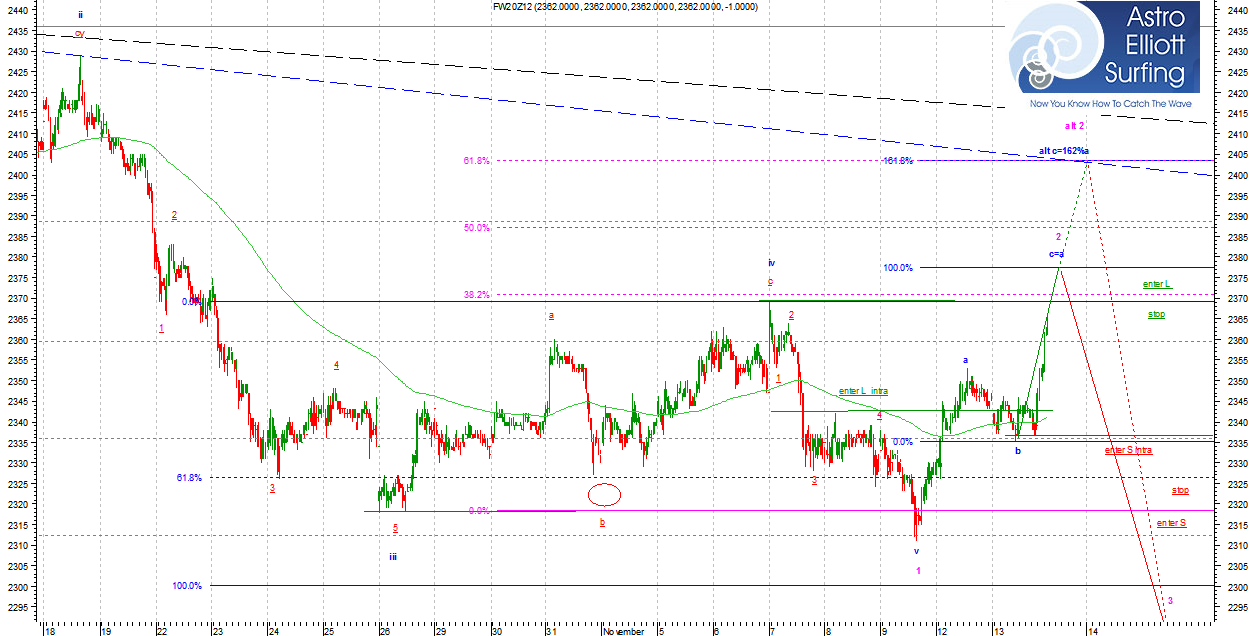Click 2350 on the left price axis

[16, 382]
